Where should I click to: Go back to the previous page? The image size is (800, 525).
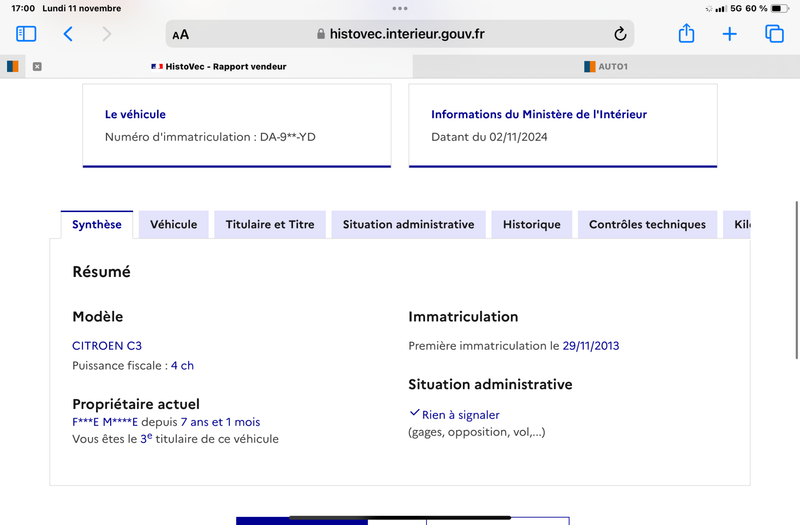pyautogui.click(x=68, y=34)
